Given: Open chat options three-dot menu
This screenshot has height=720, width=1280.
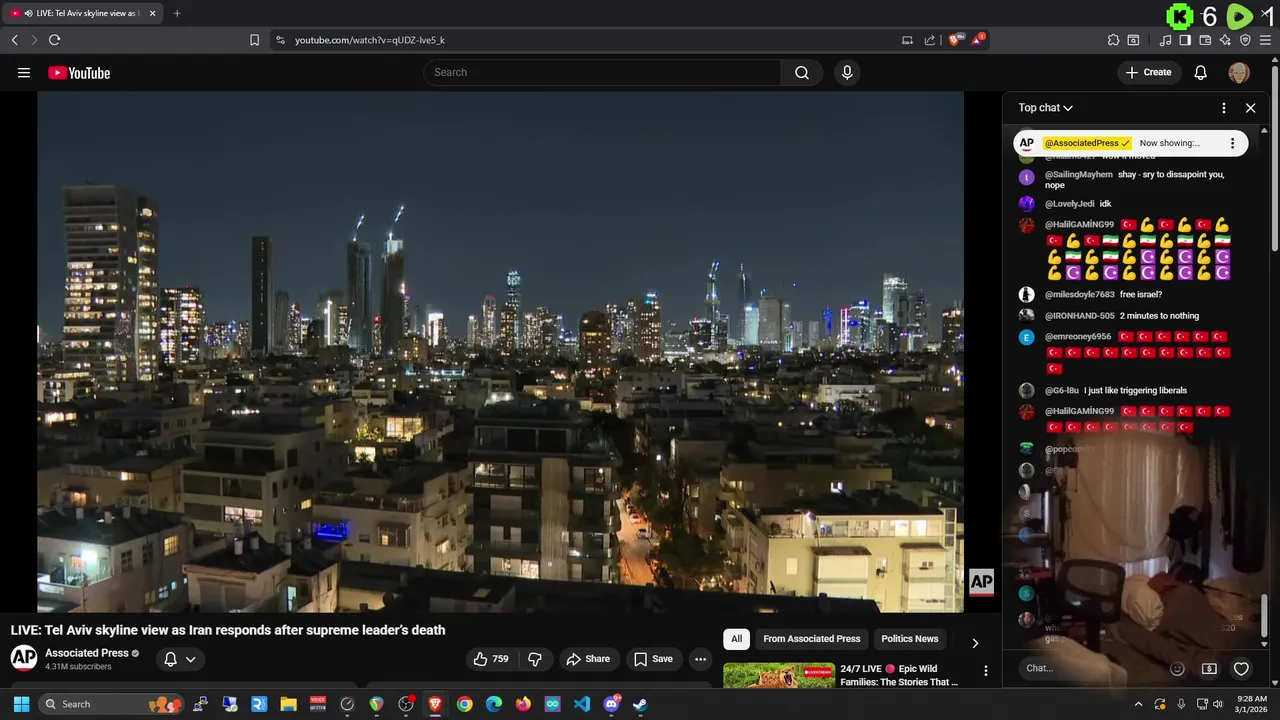Looking at the screenshot, I should (1224, 108).
